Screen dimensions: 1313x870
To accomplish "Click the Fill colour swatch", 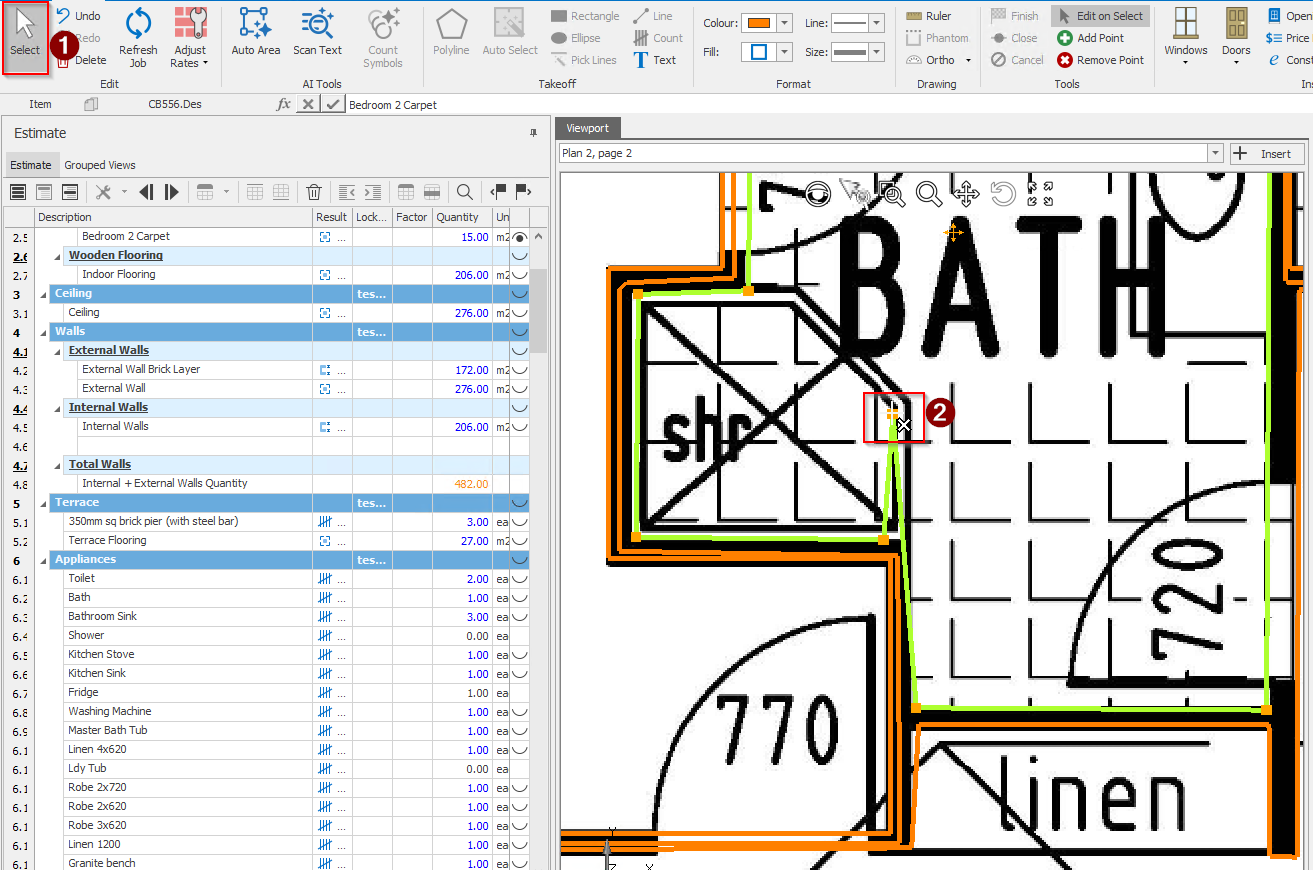I will (x=758, y=52).
